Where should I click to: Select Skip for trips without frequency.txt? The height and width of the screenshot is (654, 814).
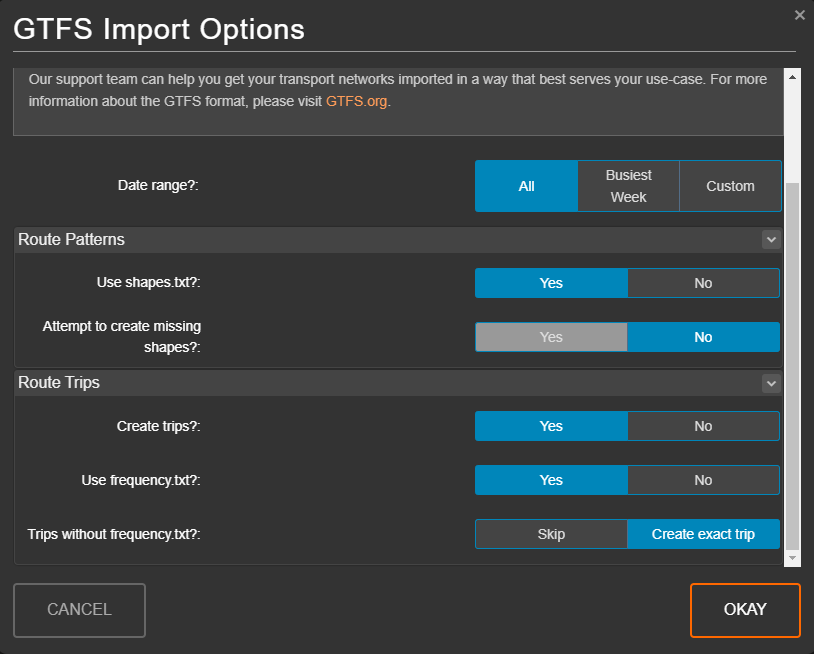pyautogui.click(x=551, y=534)
